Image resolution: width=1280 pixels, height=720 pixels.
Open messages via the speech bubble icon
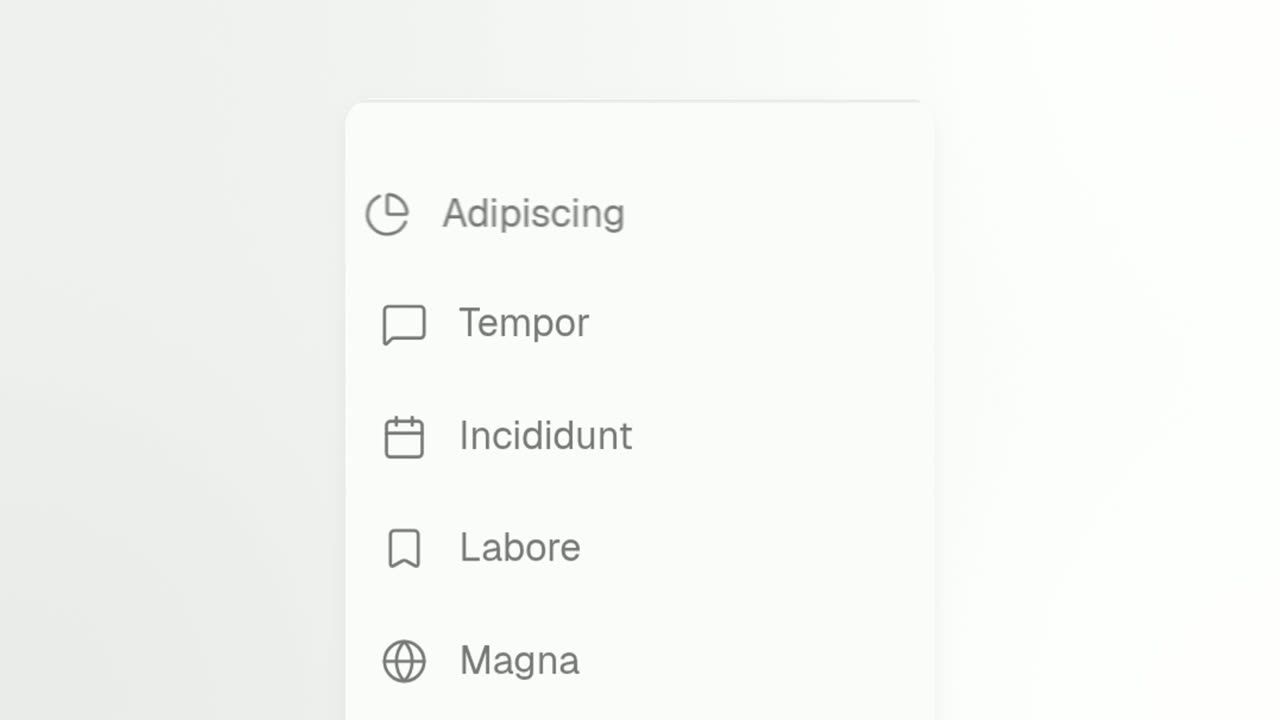(404, 325)
